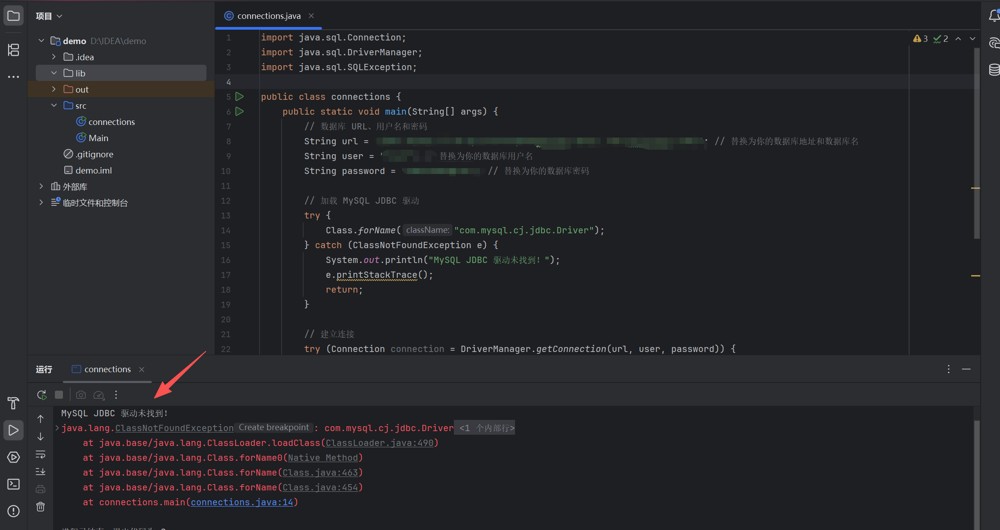Image resolution: width=1000 pixels, height=530 pixels.
Task: Click Down the stack trace arrow
Action: [40, 437]
